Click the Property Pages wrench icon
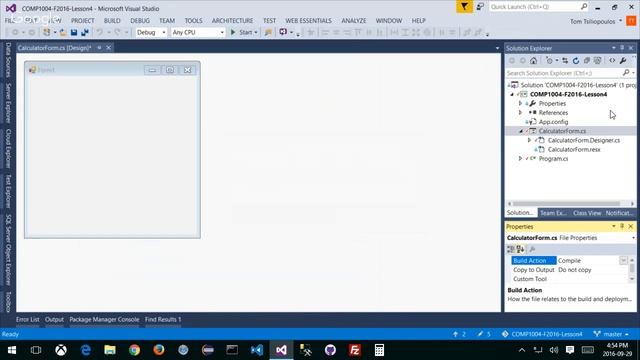 (x=532, y=249)
